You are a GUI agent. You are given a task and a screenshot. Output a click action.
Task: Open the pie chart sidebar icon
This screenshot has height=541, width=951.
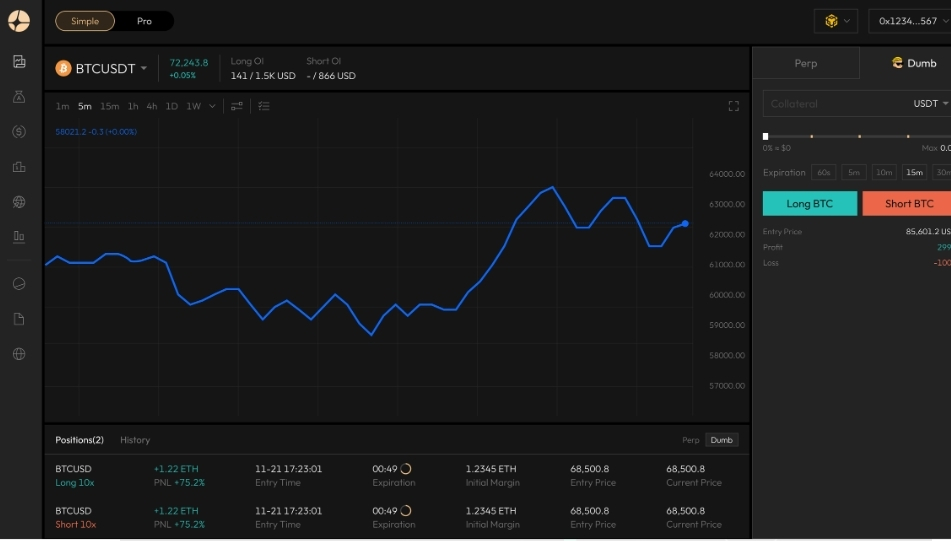point(19,284)
